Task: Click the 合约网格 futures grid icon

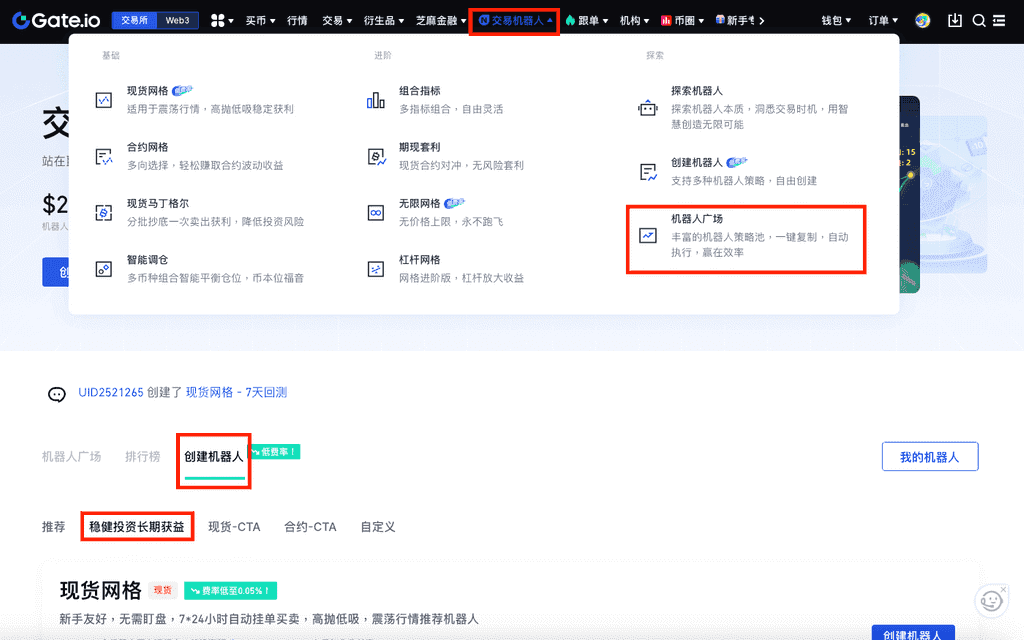Action: tap(104, 156)
